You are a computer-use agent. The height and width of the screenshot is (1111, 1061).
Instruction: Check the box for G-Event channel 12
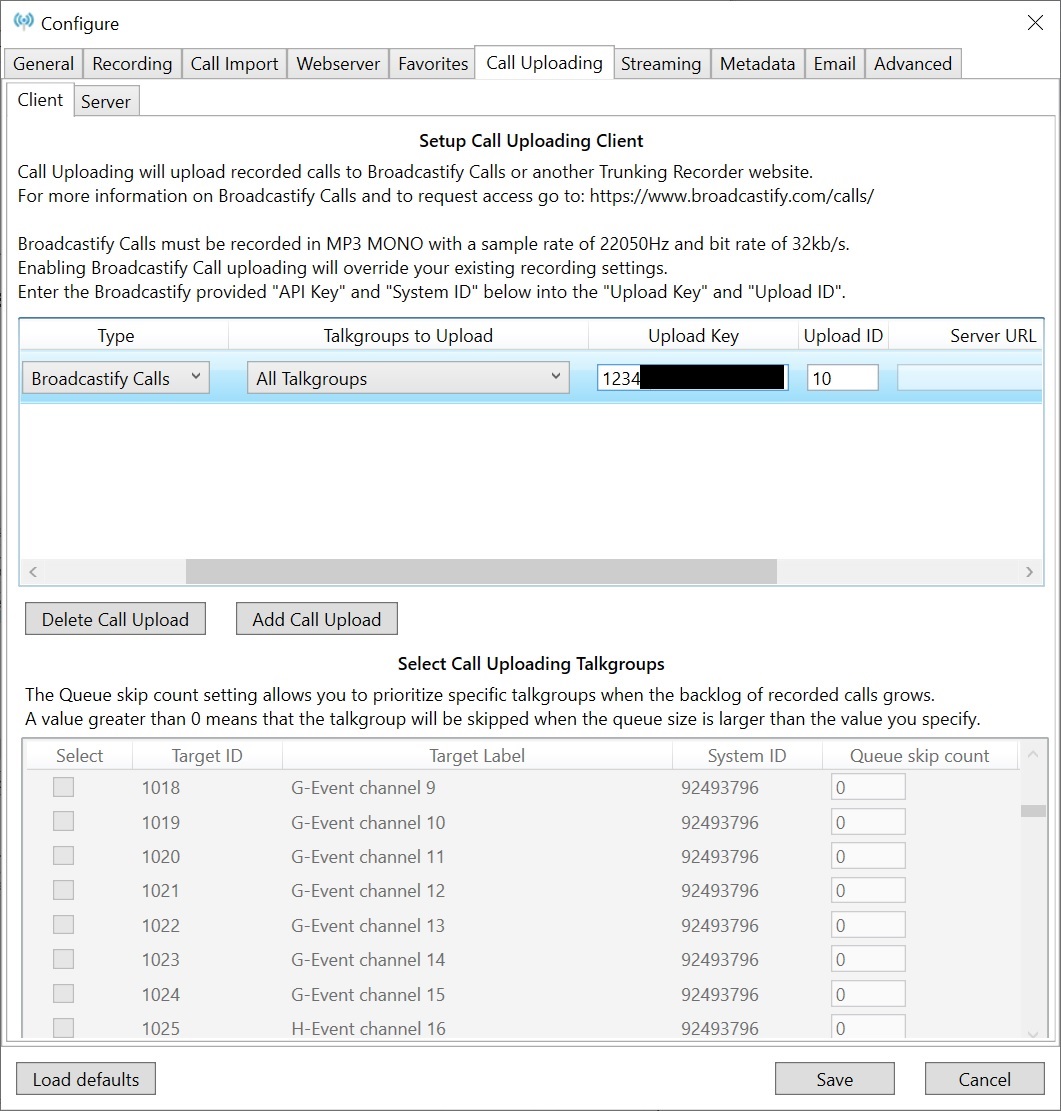[64, 890]
